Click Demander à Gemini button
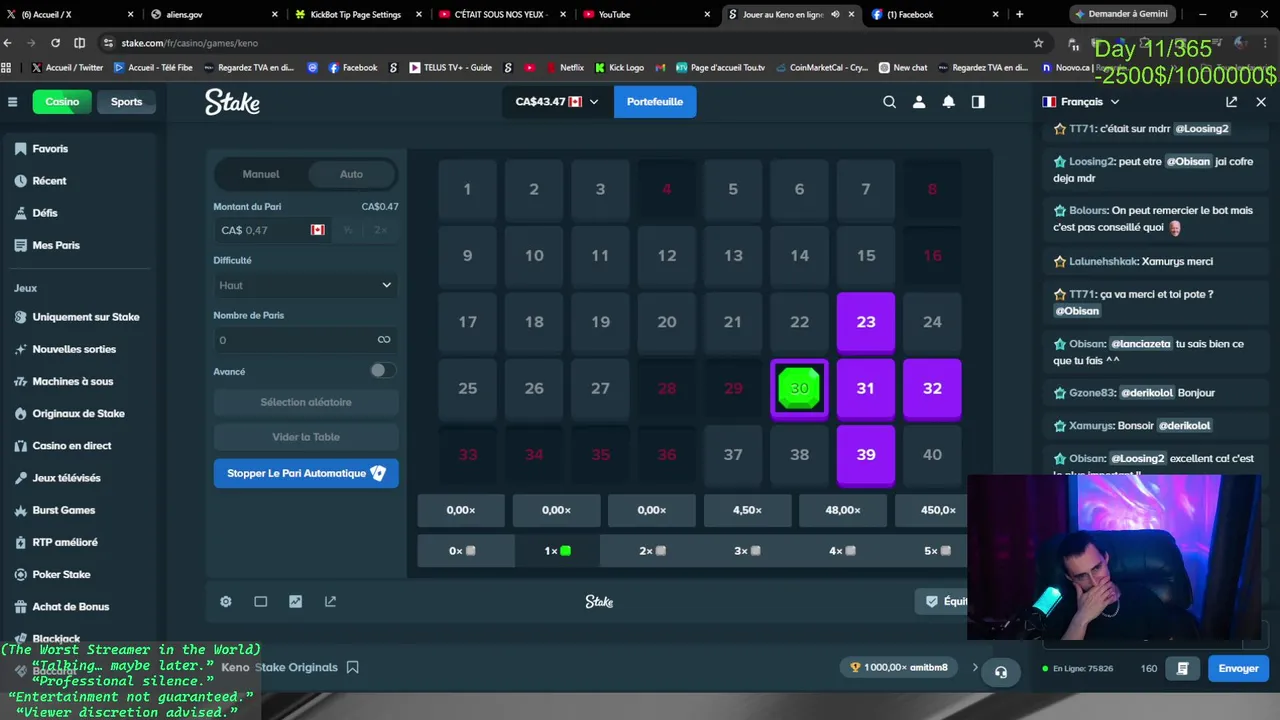 tap(1121, 14)
